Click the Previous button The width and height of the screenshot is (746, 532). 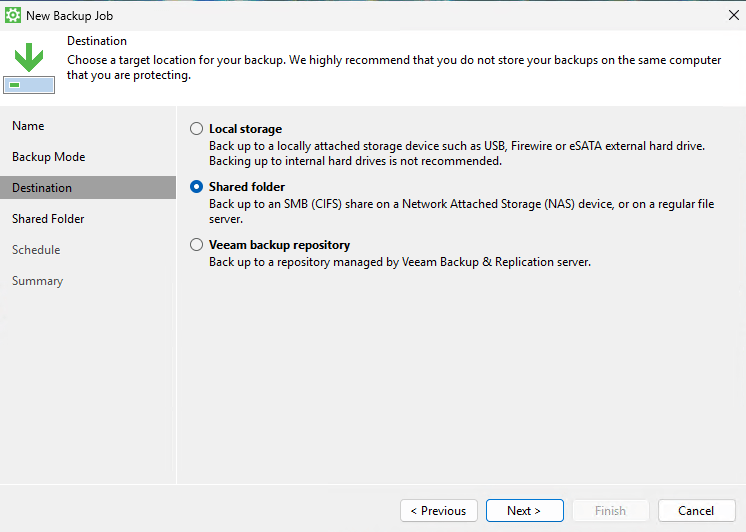[x=438, y=511]
